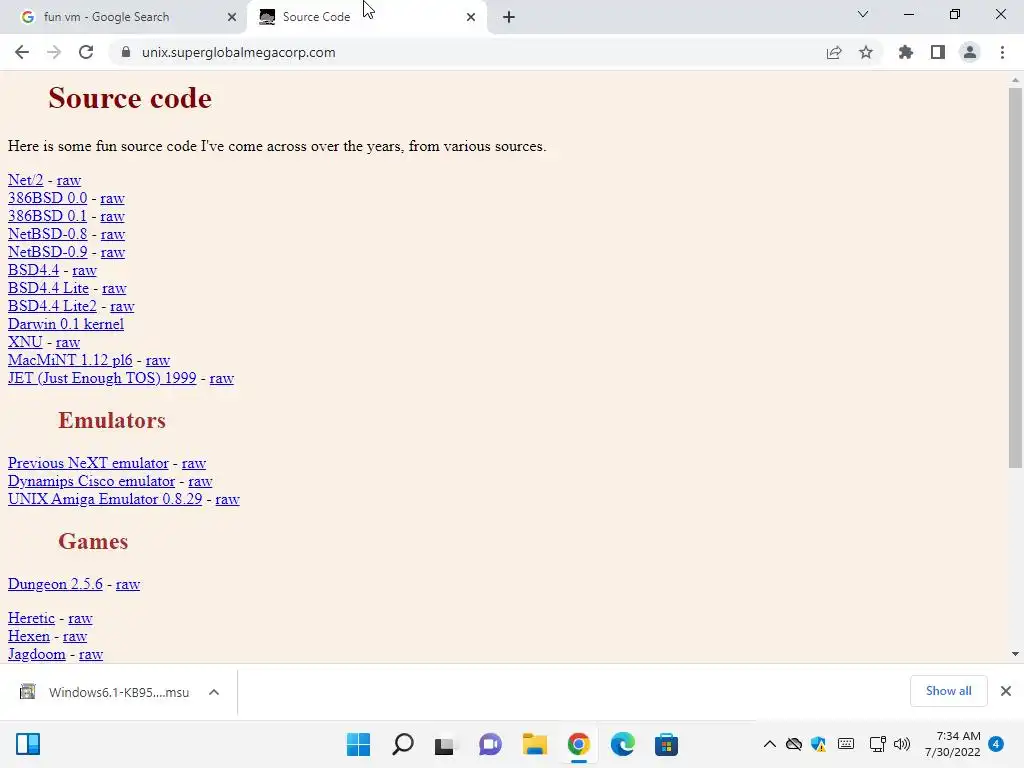Open File Explorer from taskbar

click(x=534, y=744)
